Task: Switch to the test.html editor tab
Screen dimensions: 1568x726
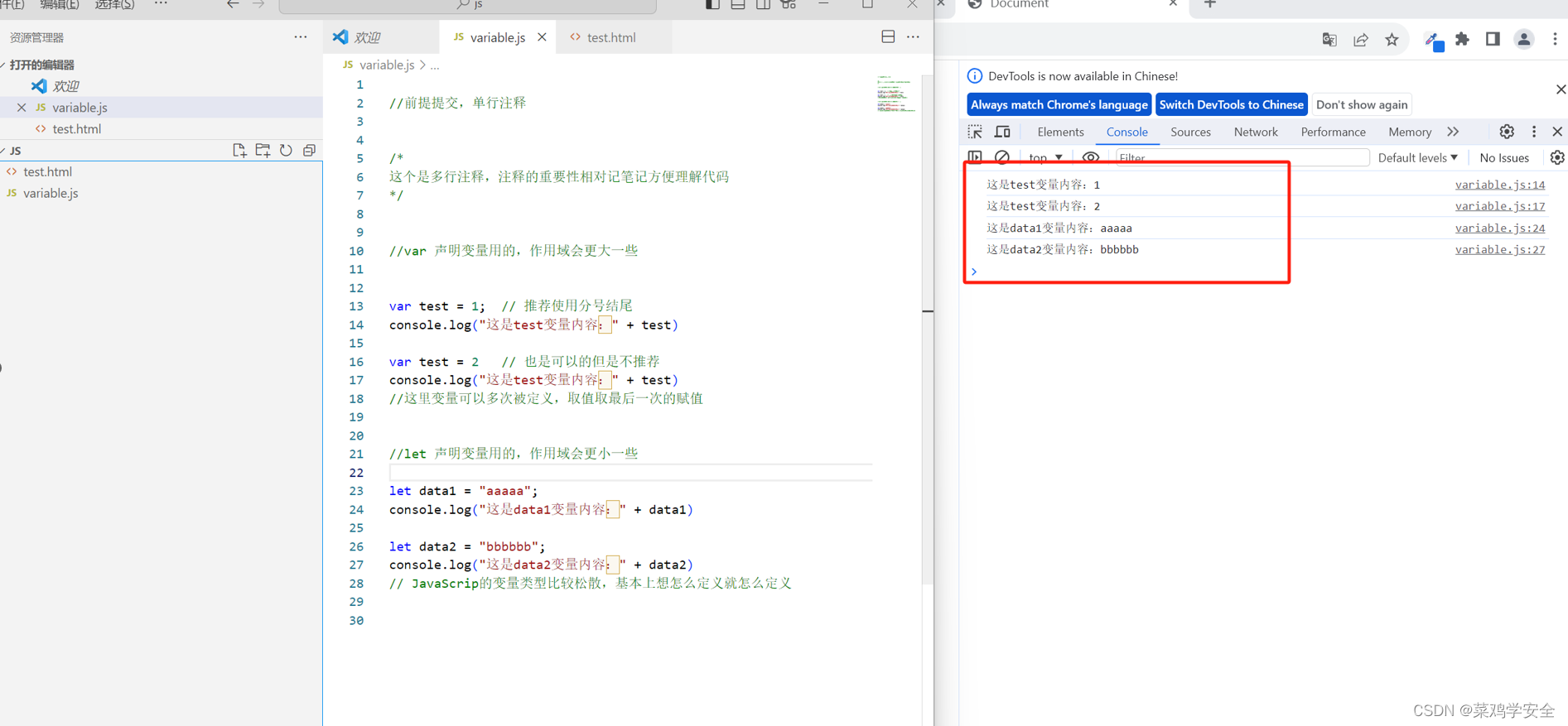Action: (x=611, y=37)
